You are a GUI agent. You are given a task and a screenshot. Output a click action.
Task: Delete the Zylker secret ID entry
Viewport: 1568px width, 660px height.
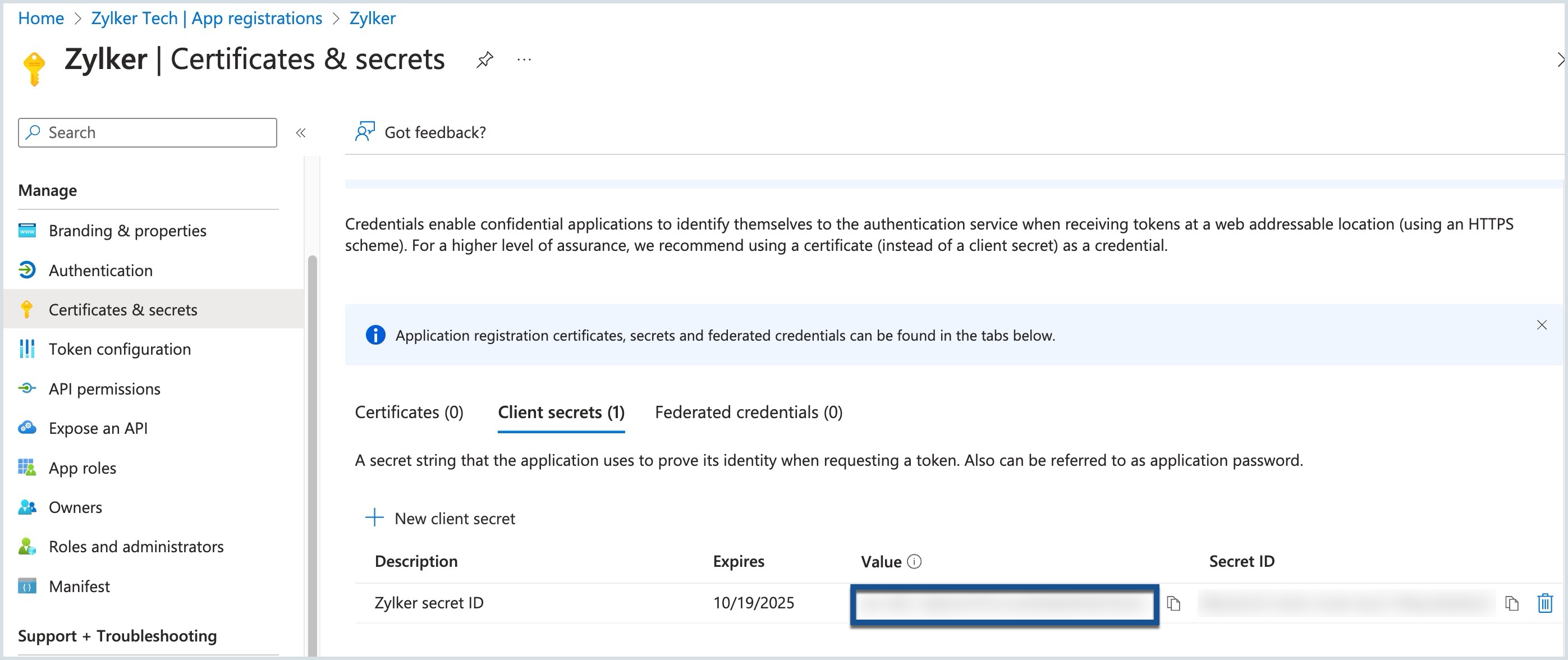pos(1544,603)
